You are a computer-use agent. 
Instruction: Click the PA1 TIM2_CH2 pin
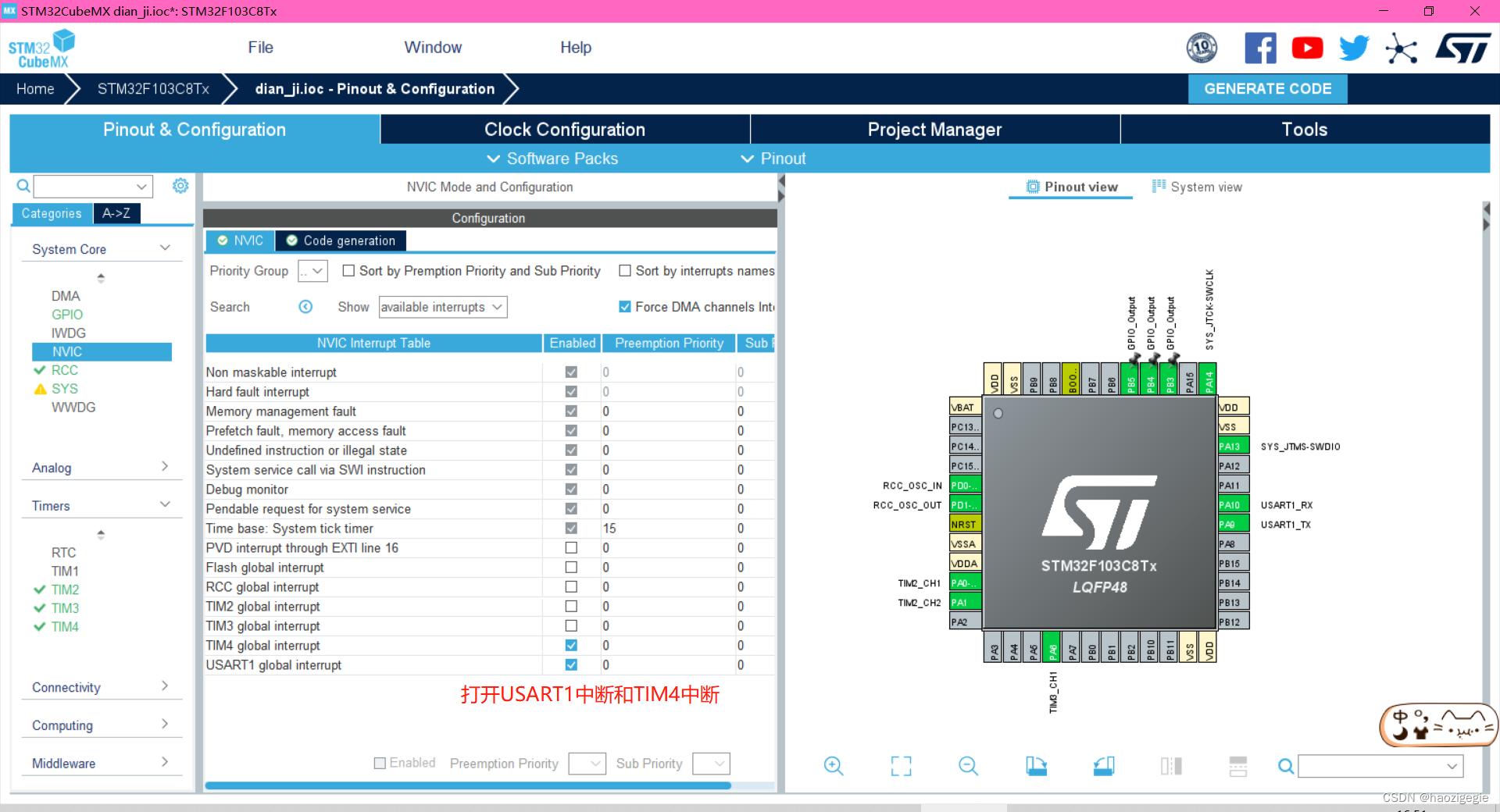(966, 603)
